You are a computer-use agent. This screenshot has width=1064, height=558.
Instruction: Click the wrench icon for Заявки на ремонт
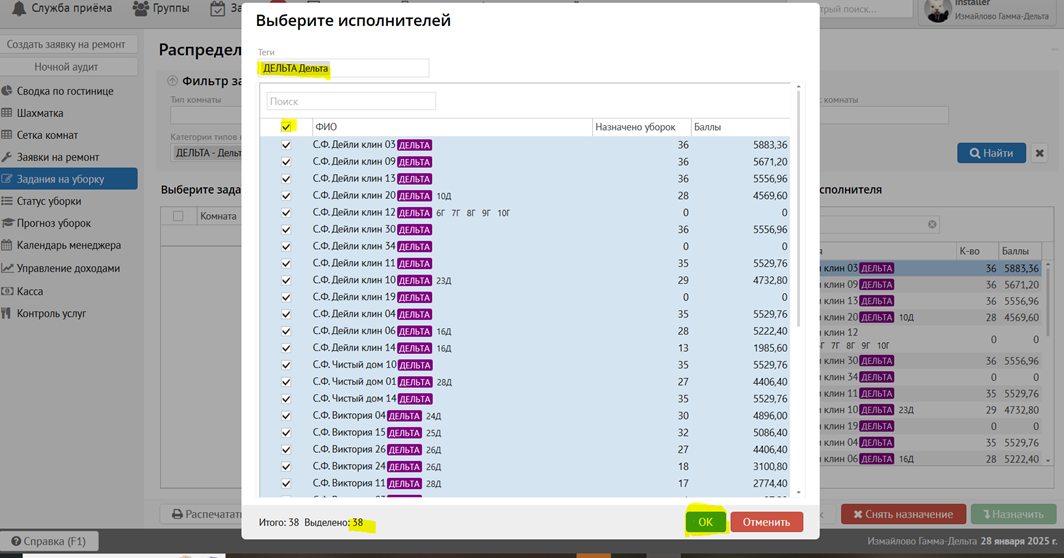(x=8, y=157)
